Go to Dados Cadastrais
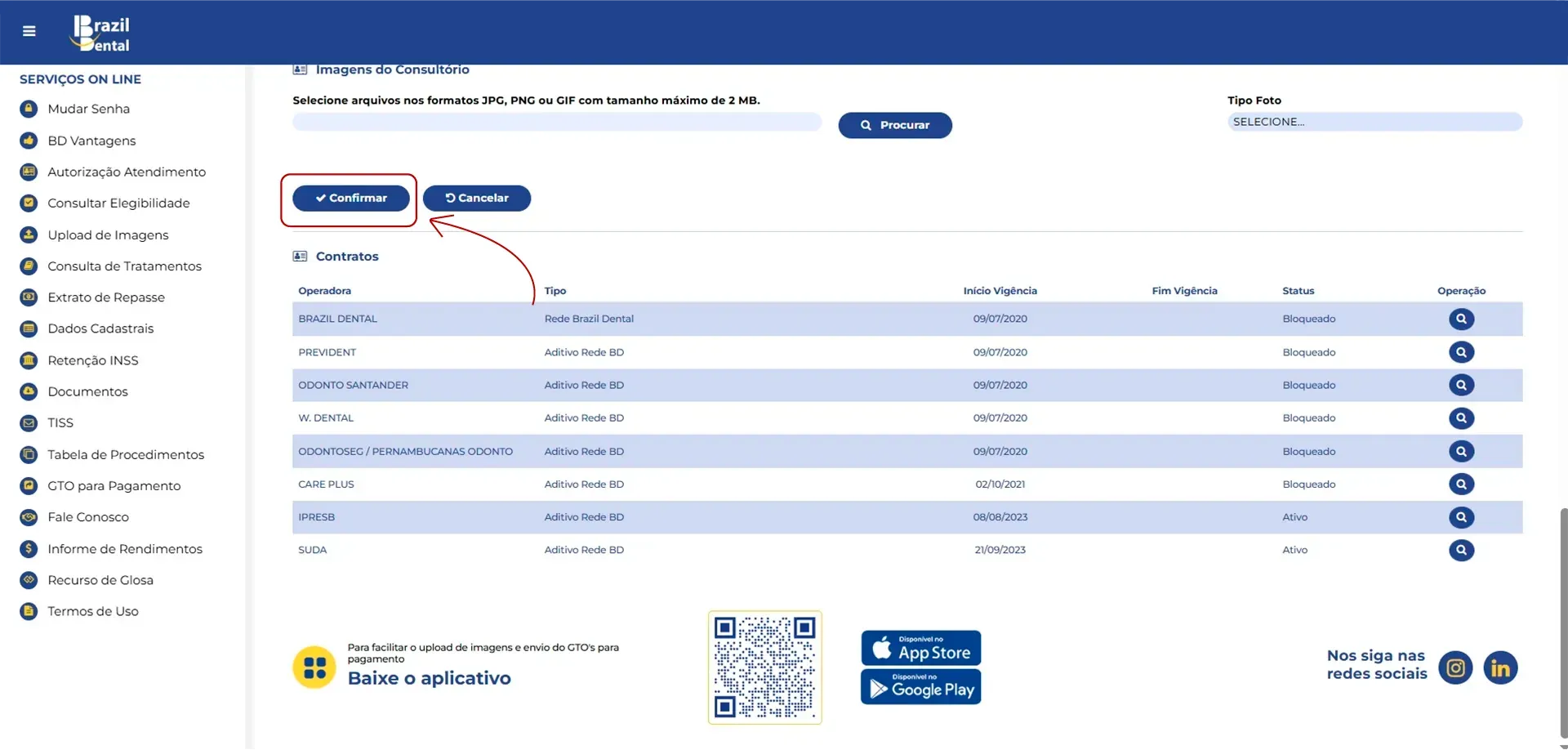The width and height of the screenshot is (1568, 750). (x=100, y=328)
